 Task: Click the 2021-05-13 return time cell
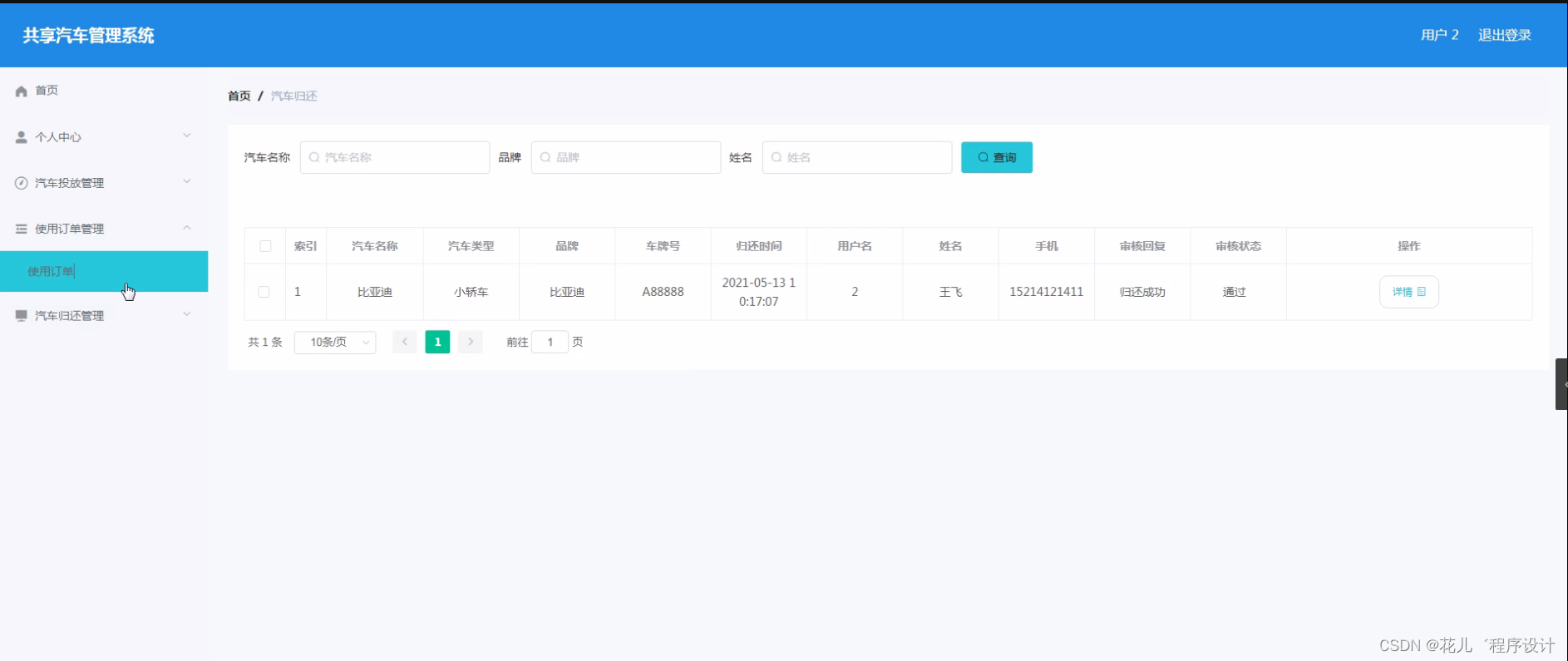[759, 292]
